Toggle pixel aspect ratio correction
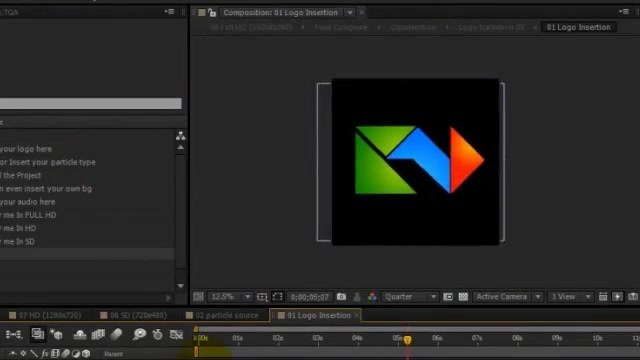Screen dimensions: 640x360 tap(603, 297)
